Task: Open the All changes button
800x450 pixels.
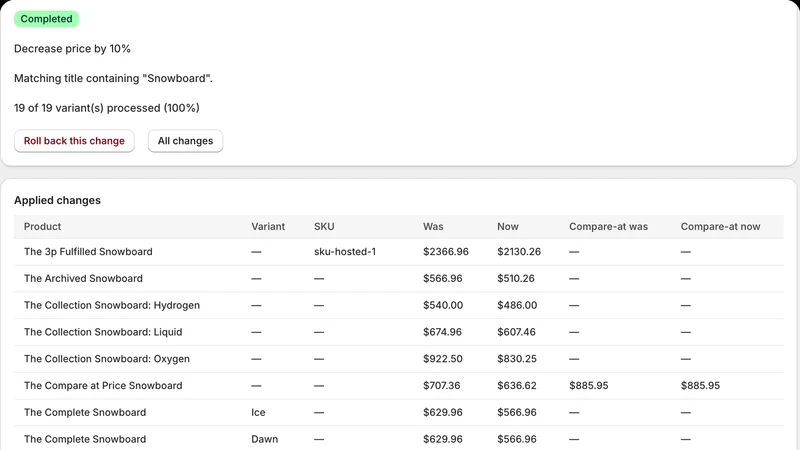Action: 185,141
